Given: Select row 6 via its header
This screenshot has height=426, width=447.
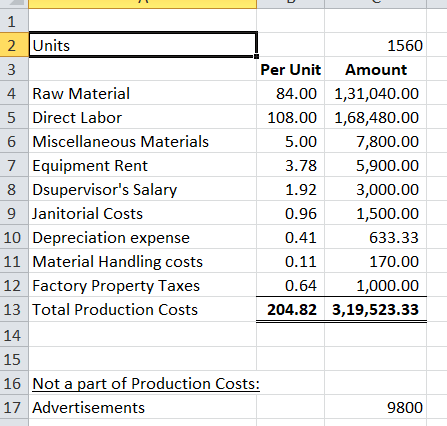Looking at the screenshot, I should (x=14, y=141).
